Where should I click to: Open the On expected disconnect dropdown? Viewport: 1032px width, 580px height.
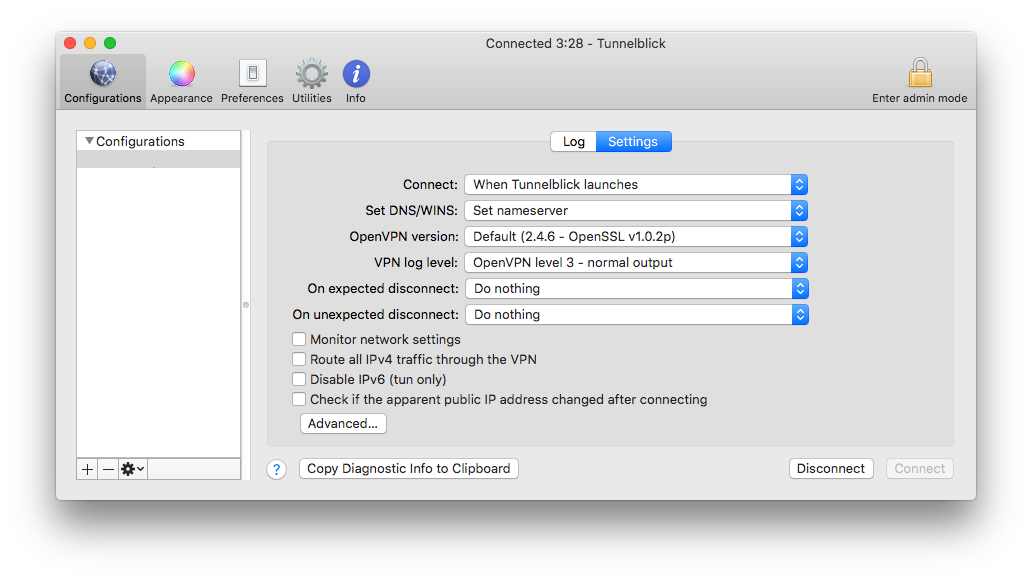pos(636,288)
